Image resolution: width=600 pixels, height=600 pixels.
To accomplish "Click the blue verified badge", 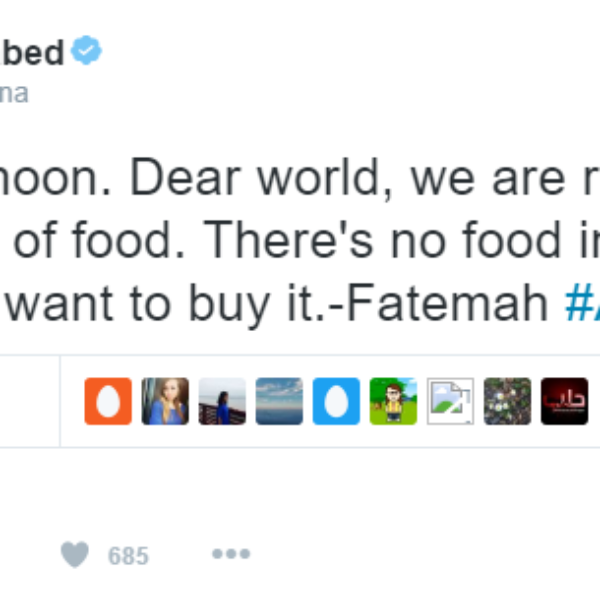I will (x=88, y=52).
